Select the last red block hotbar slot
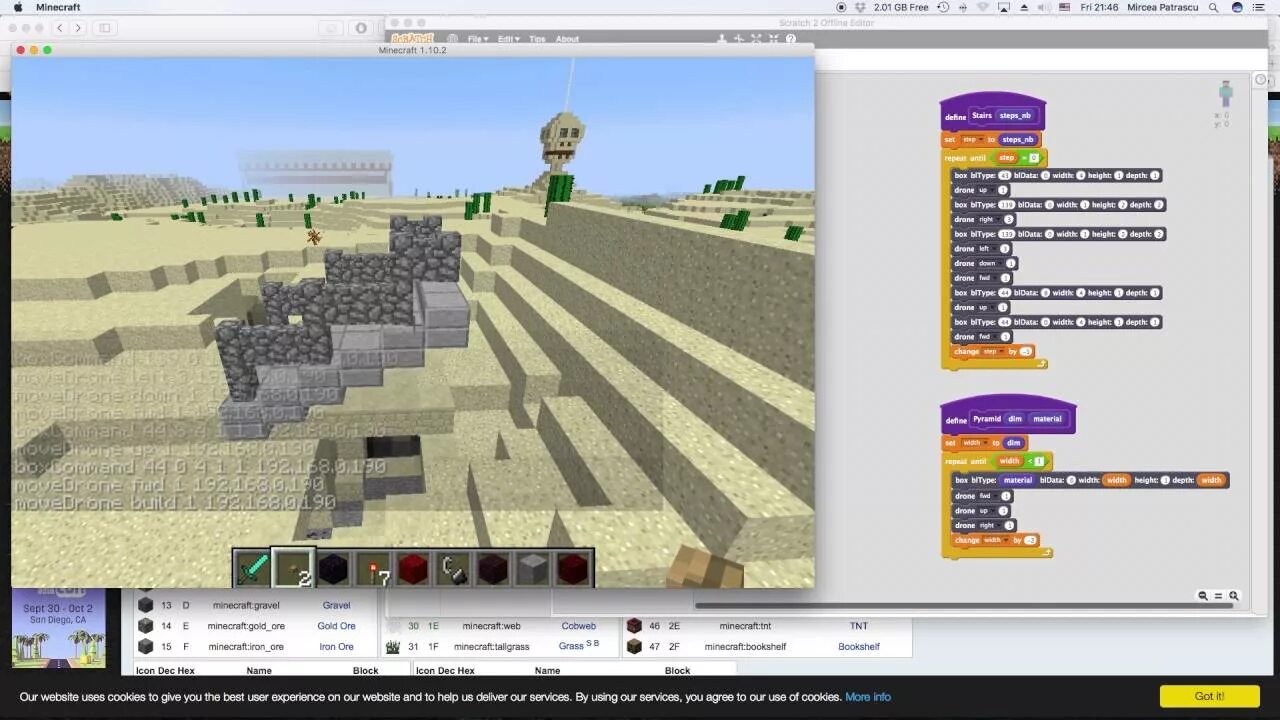Viewport: 1280px width, 720px height. pyautogui.click(x=573, y=569)
